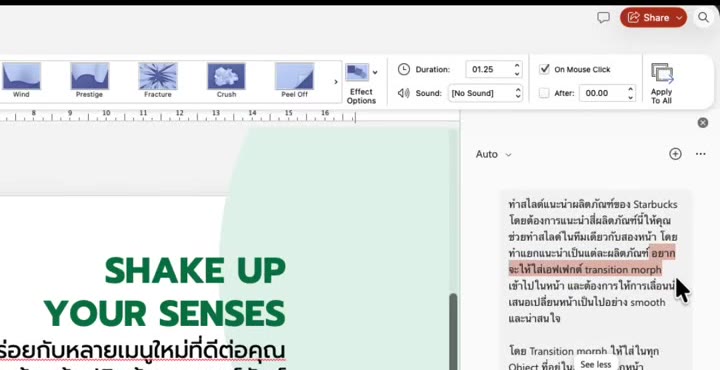Click the After time stepper arrows
The image size is (720, 370).
pyautogui.click(x=630, y=93)
